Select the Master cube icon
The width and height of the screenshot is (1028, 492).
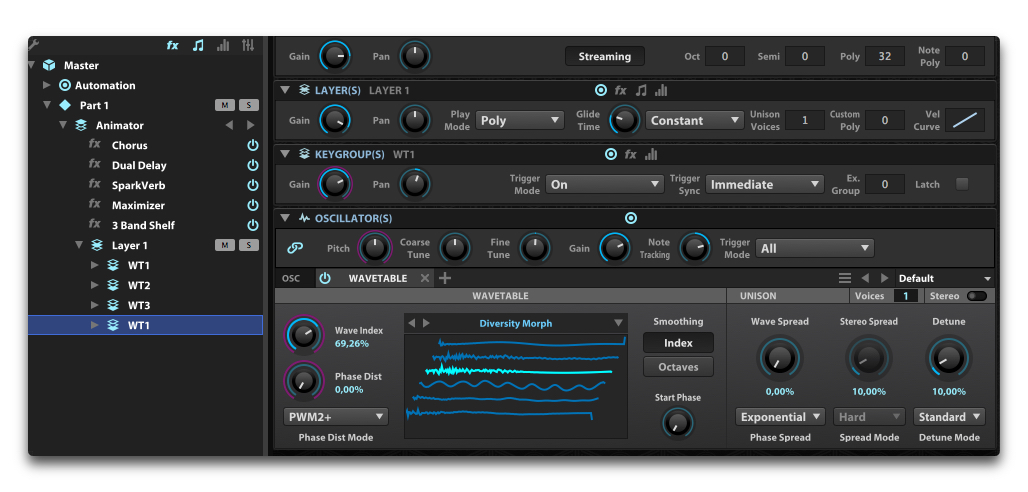pyautogui.click(x=49, y=66)
